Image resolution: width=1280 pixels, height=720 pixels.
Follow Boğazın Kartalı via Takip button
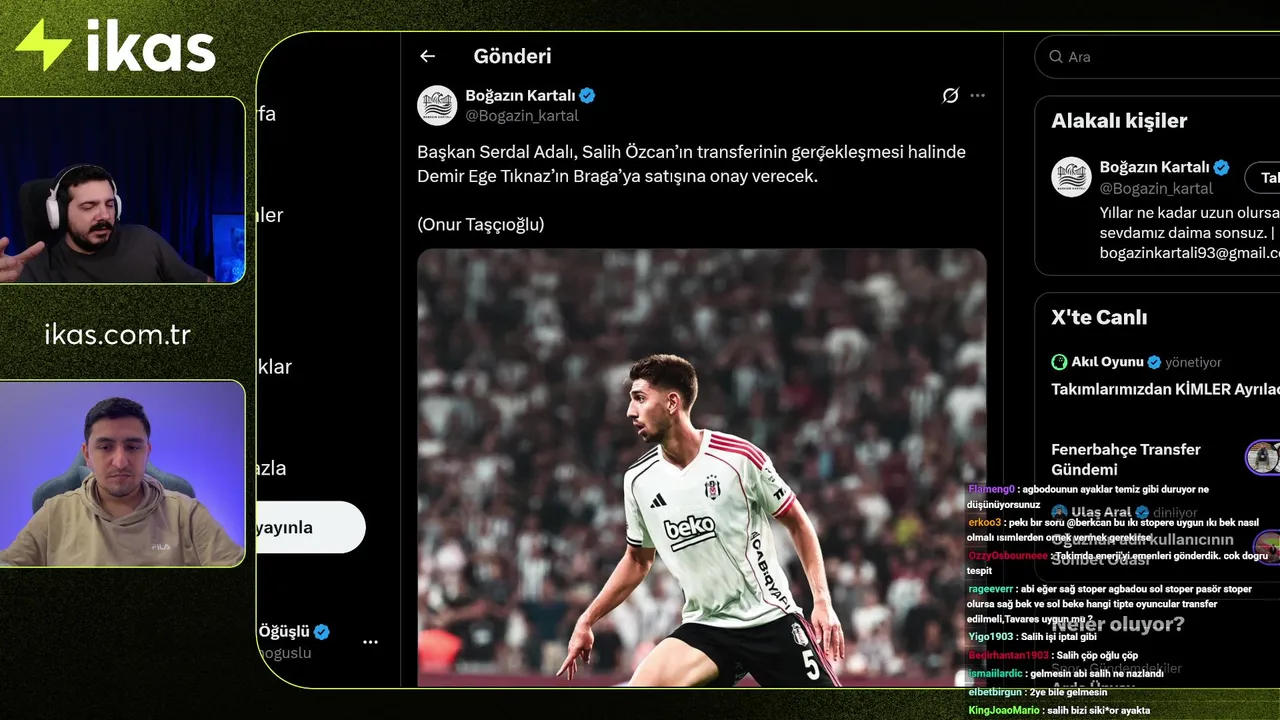click(x=1262, y=177)
